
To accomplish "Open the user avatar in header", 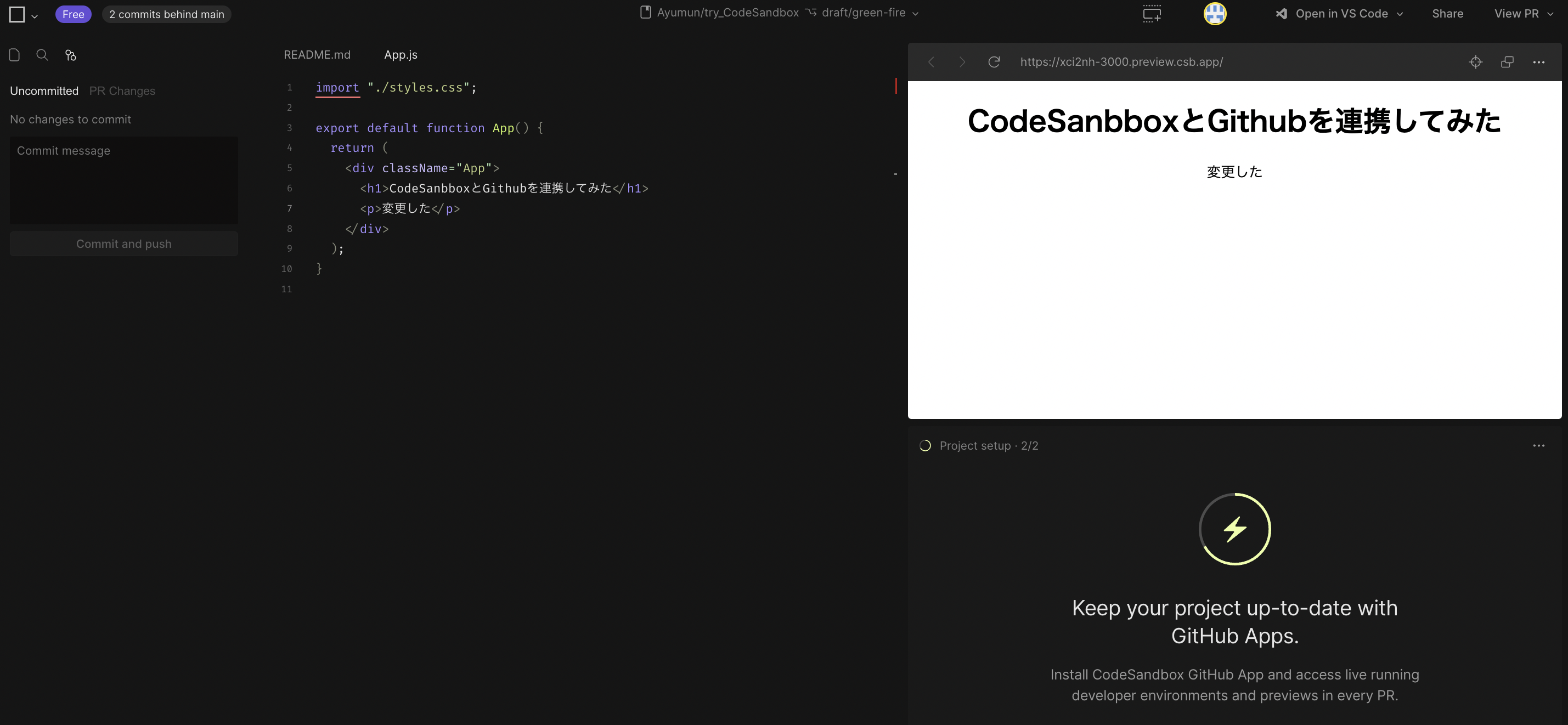I will click(1214, 13).
